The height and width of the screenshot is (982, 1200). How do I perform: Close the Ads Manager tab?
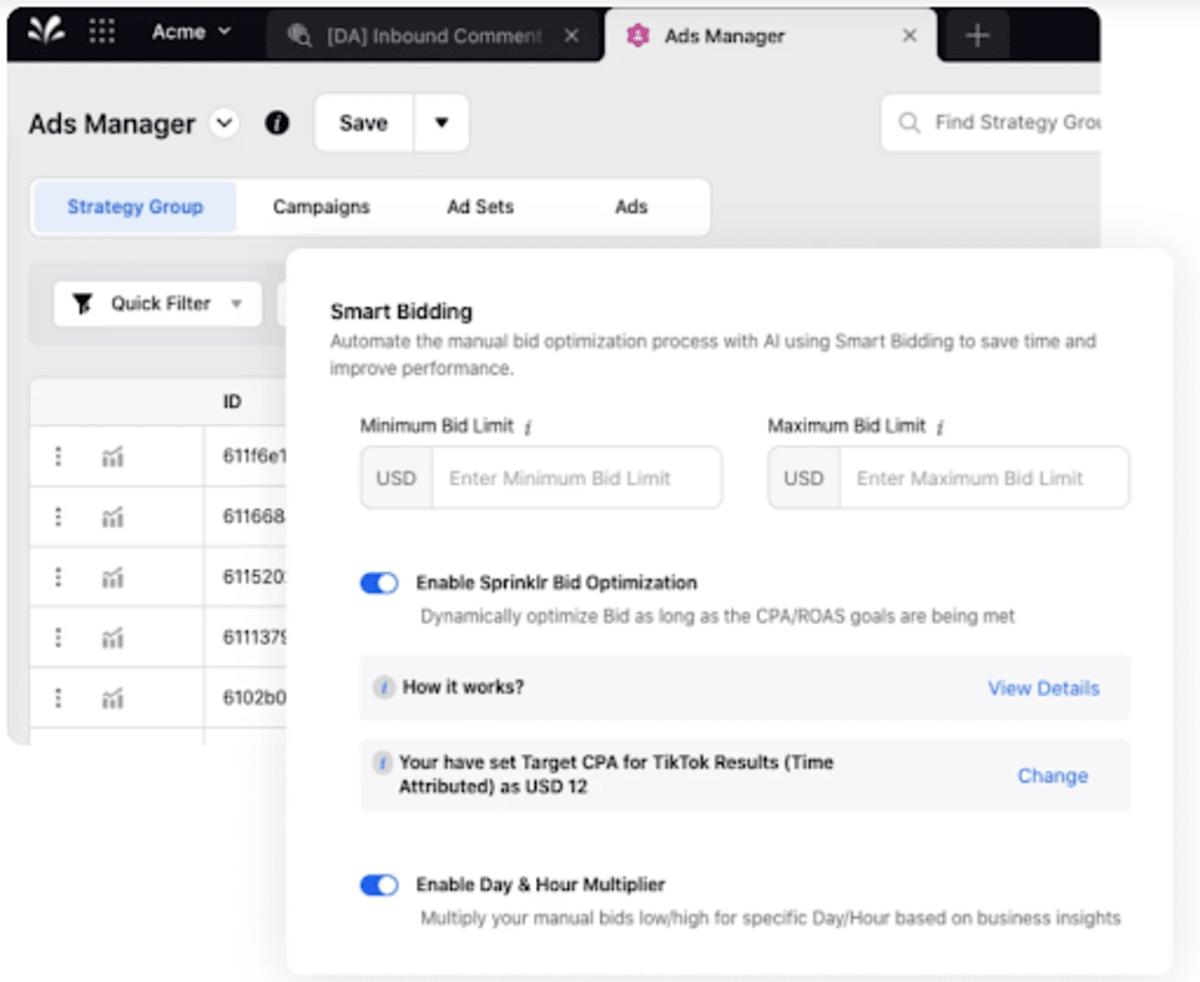click(x=909, y=36)
